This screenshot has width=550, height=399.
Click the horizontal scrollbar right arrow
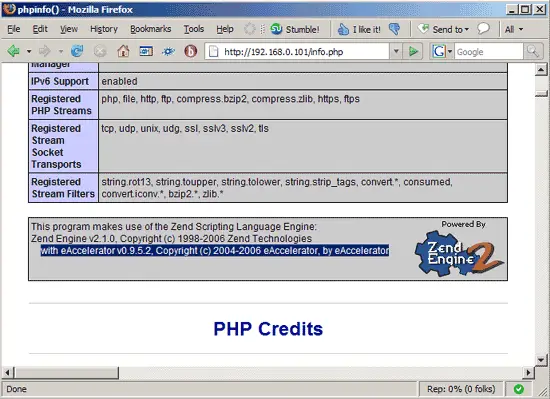528,372
